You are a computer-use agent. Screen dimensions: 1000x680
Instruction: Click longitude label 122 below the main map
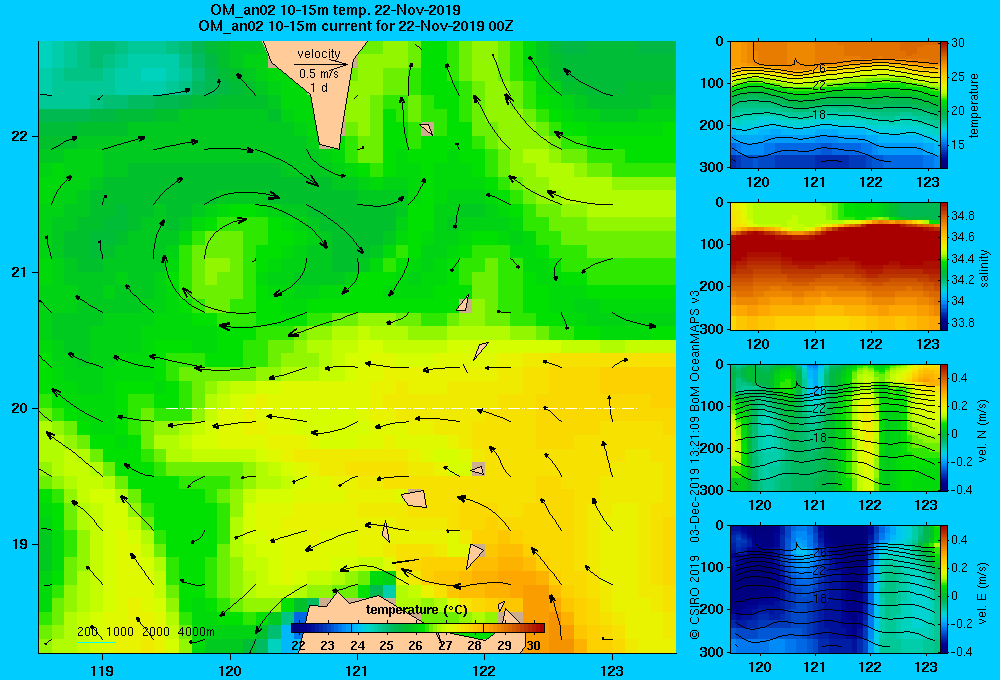point(484,670)
